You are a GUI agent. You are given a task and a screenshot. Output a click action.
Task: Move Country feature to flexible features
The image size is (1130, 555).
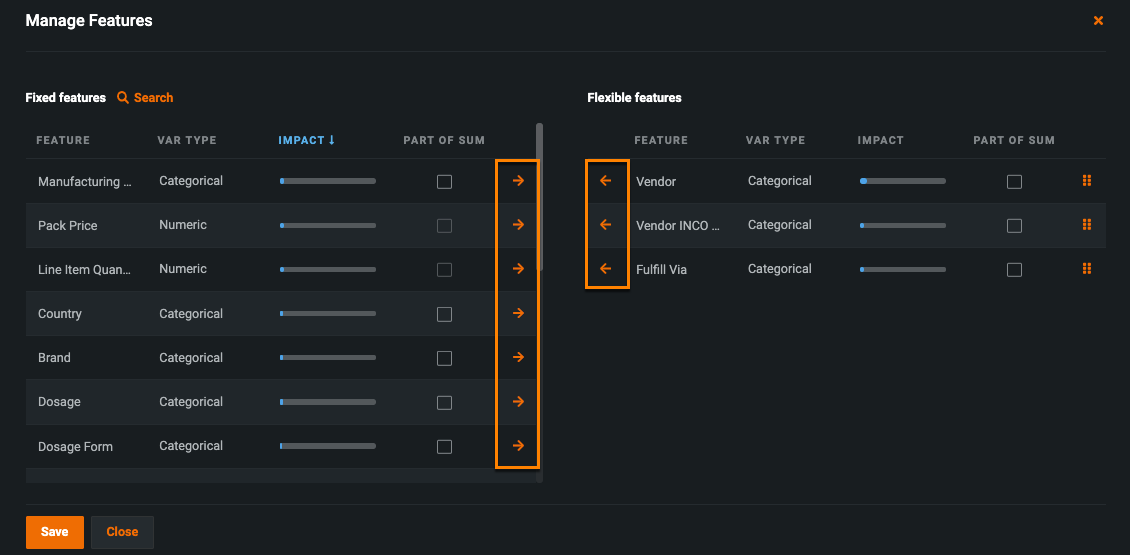coord(518,313)
